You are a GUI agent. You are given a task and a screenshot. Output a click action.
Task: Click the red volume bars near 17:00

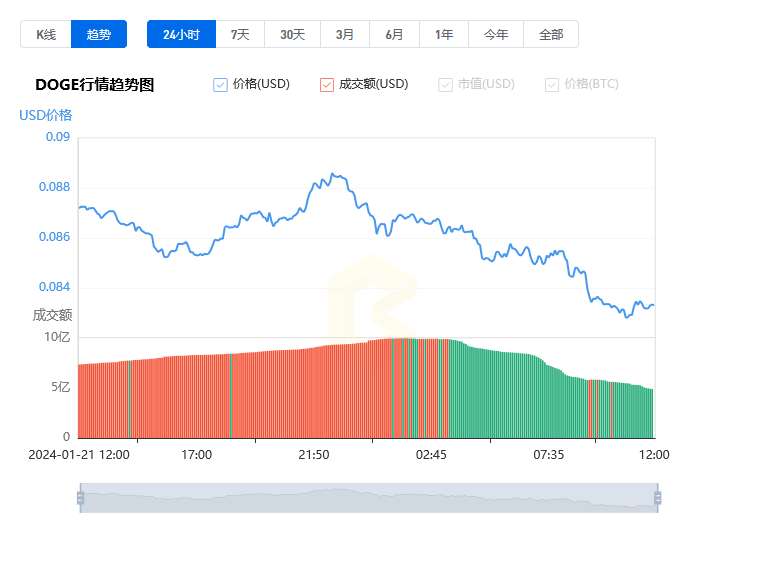(196, 396)
